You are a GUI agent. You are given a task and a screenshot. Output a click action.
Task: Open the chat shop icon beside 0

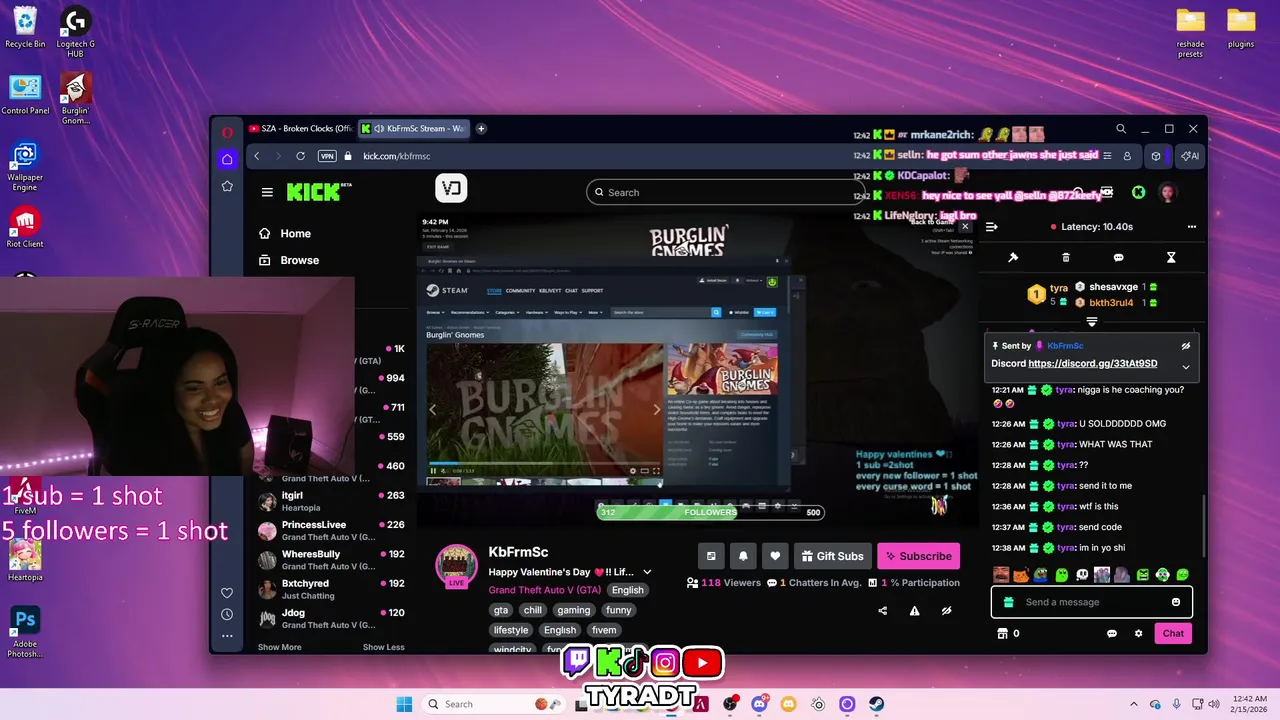click(x=1002, y=633)
